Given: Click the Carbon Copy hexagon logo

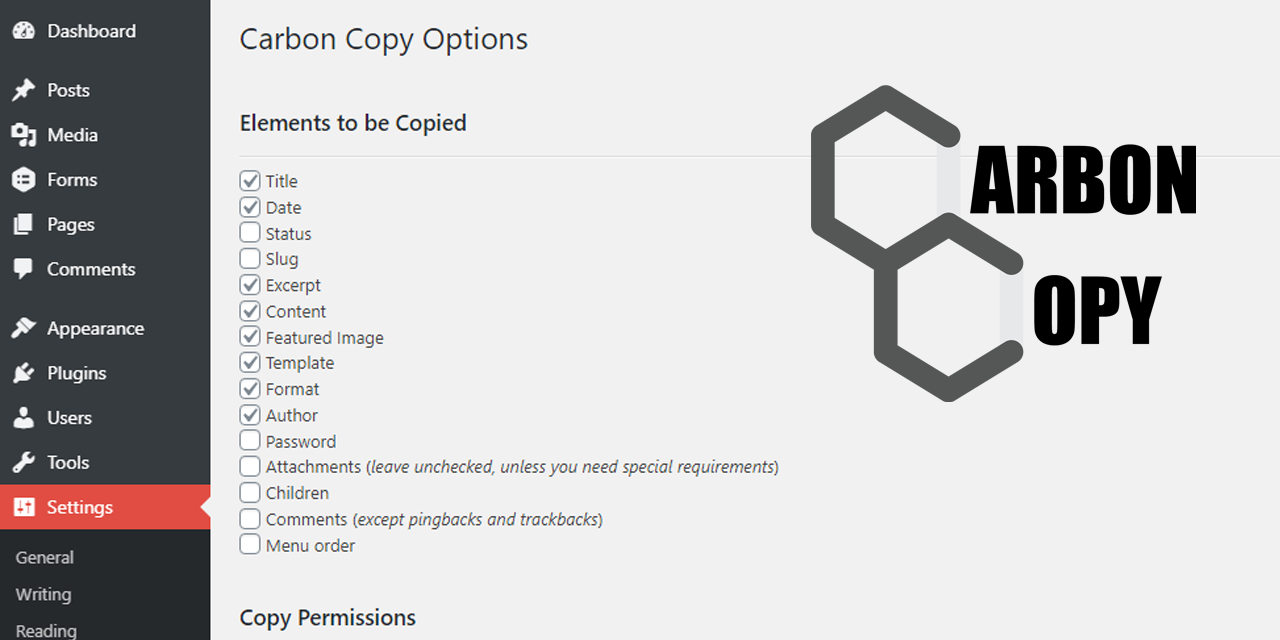Looking at the screenshot, I should 915,245.
